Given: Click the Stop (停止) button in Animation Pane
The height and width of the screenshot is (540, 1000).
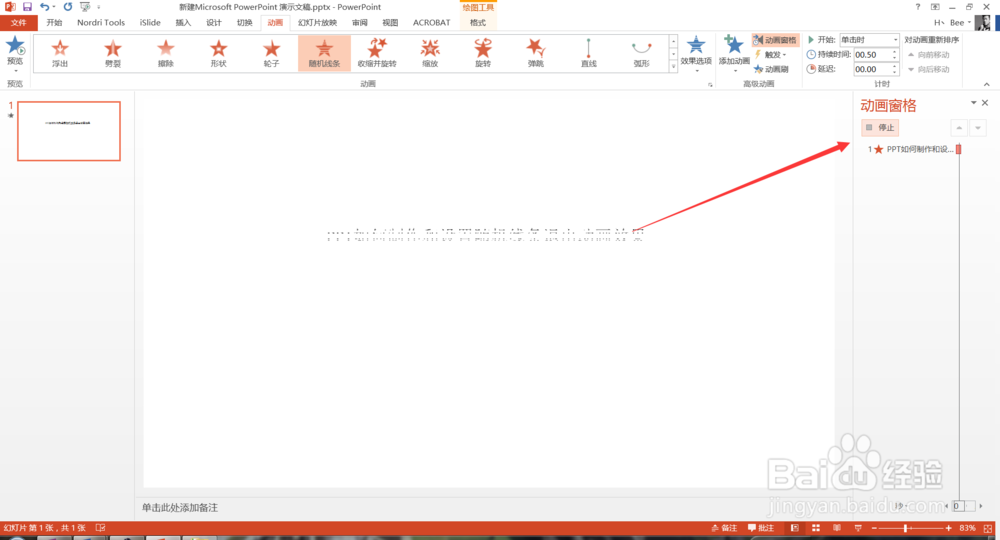Looking at the screenshot, I should [x=880, y=128].
